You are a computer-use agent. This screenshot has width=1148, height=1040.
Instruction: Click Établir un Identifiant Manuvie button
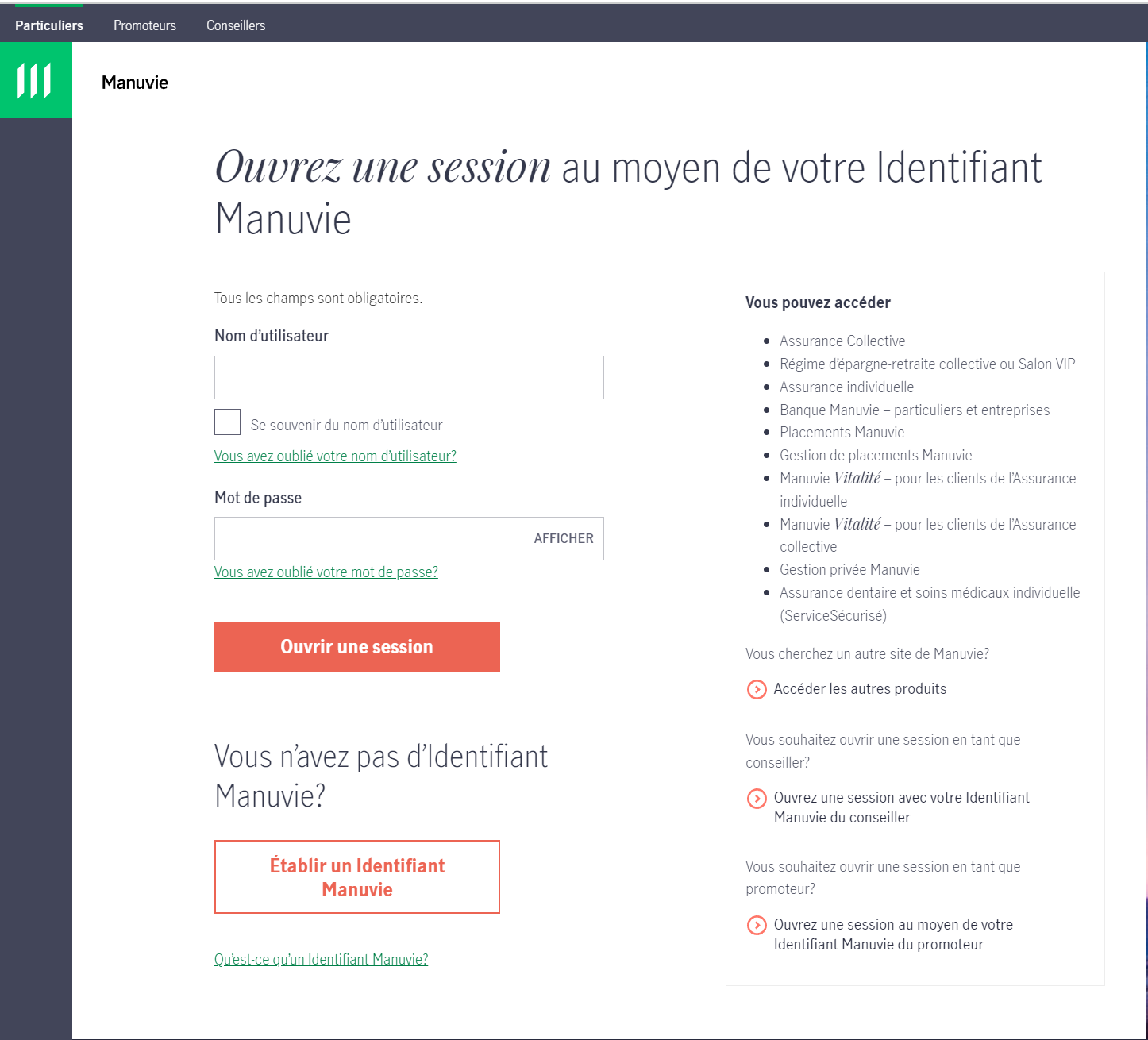[x=357, y=877]
